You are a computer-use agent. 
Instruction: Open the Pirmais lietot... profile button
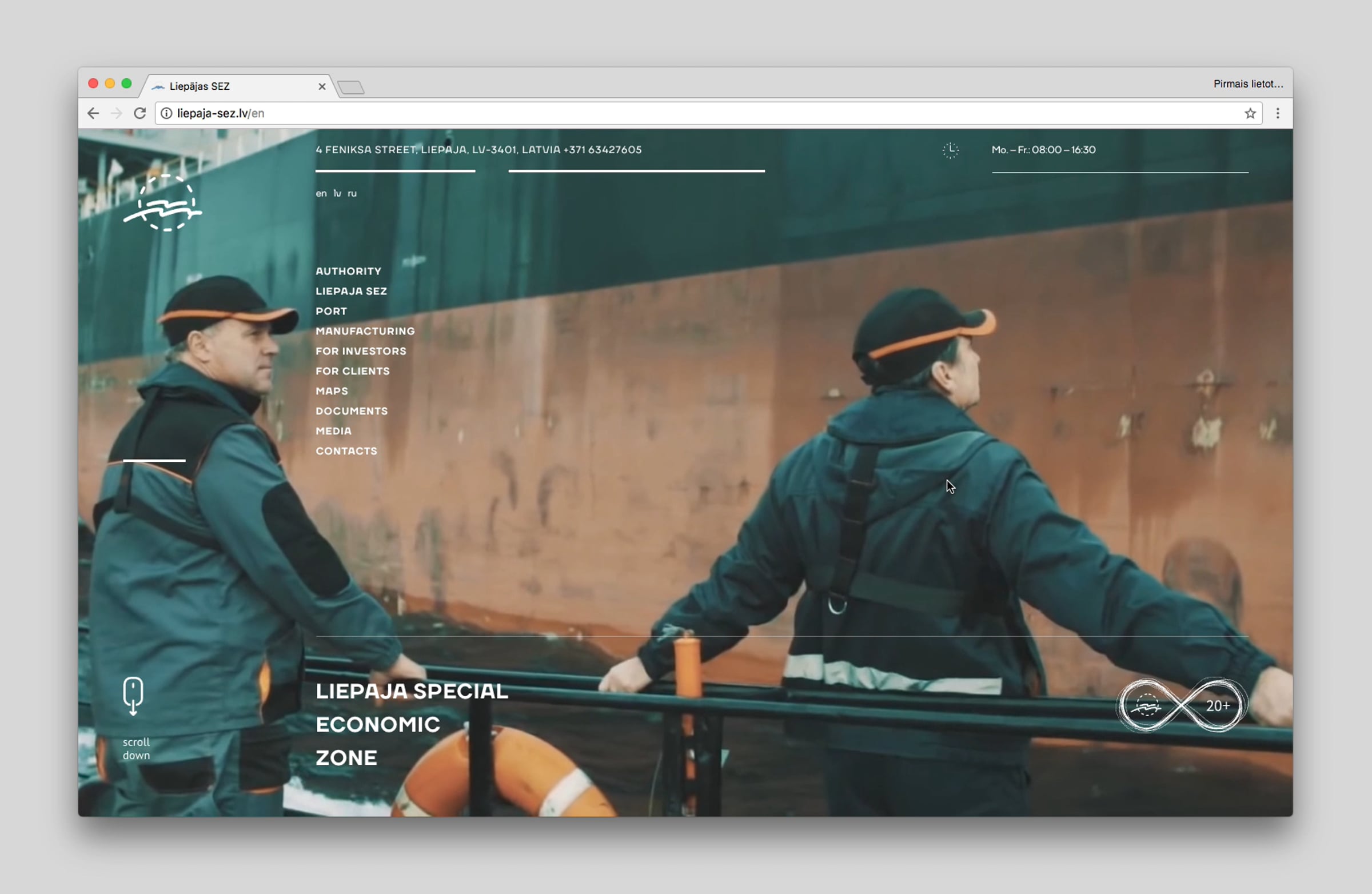pos(1248,84)
